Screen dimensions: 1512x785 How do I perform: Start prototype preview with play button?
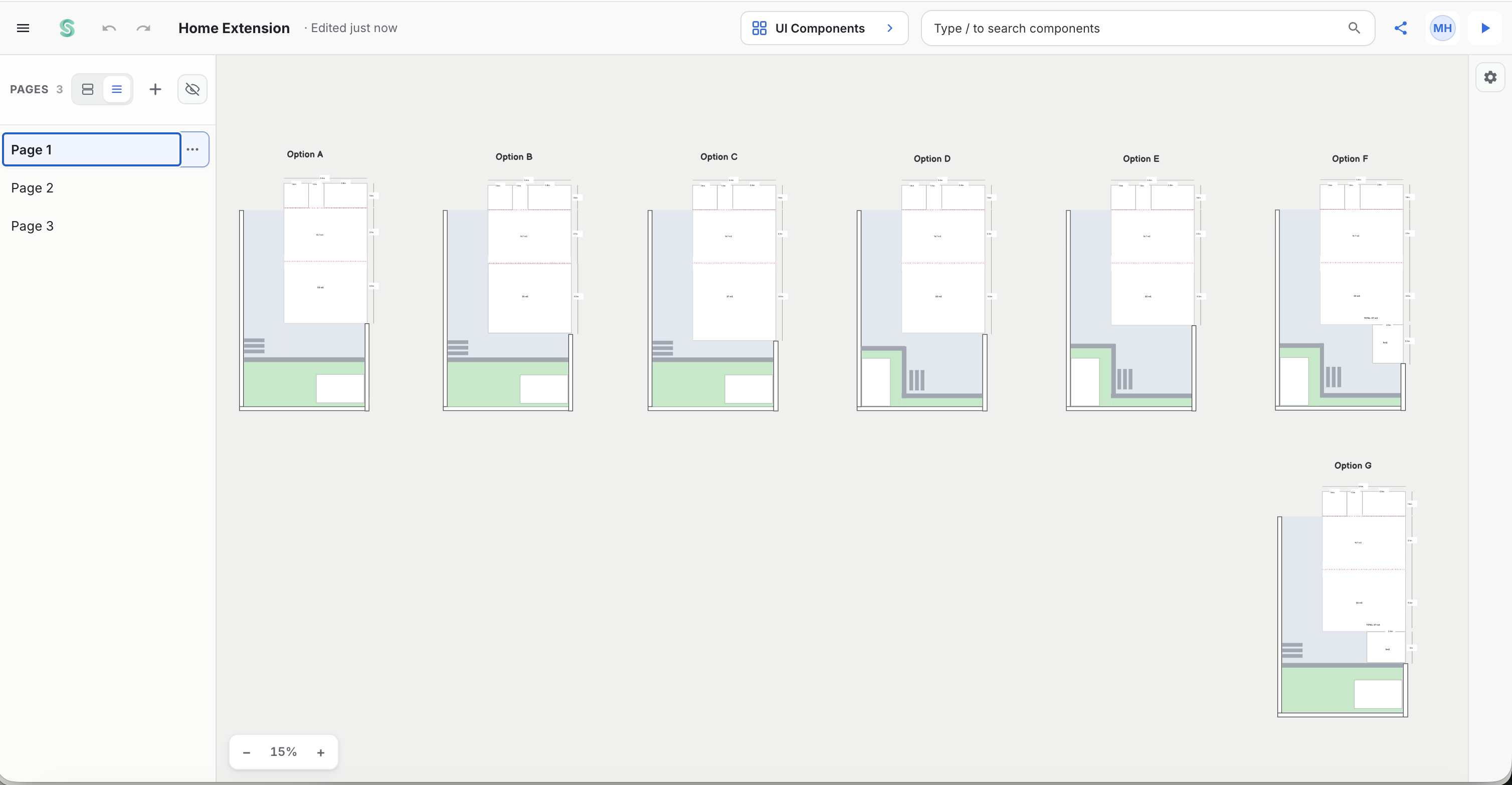[x=1485, y=28]
